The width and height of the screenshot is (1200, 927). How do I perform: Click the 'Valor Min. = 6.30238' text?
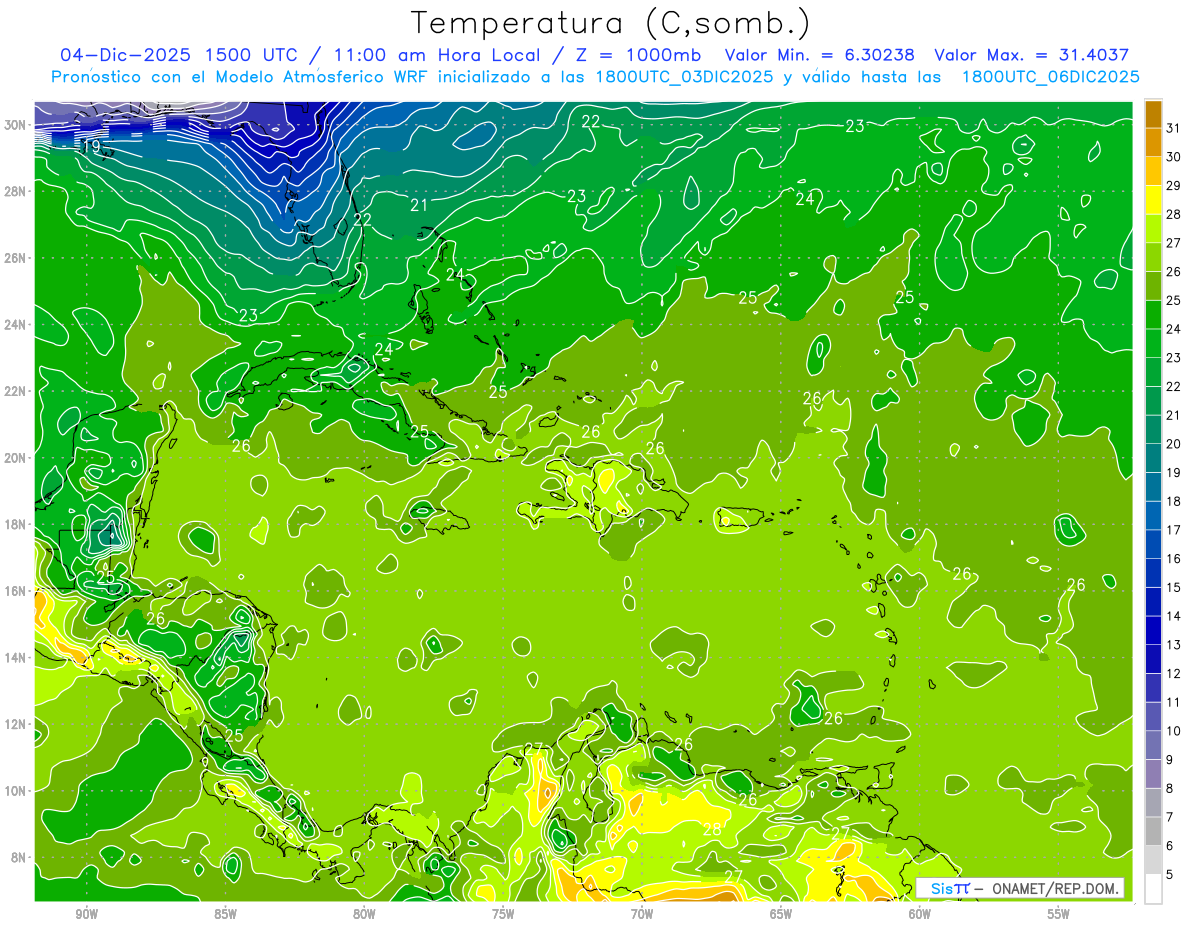821,55
